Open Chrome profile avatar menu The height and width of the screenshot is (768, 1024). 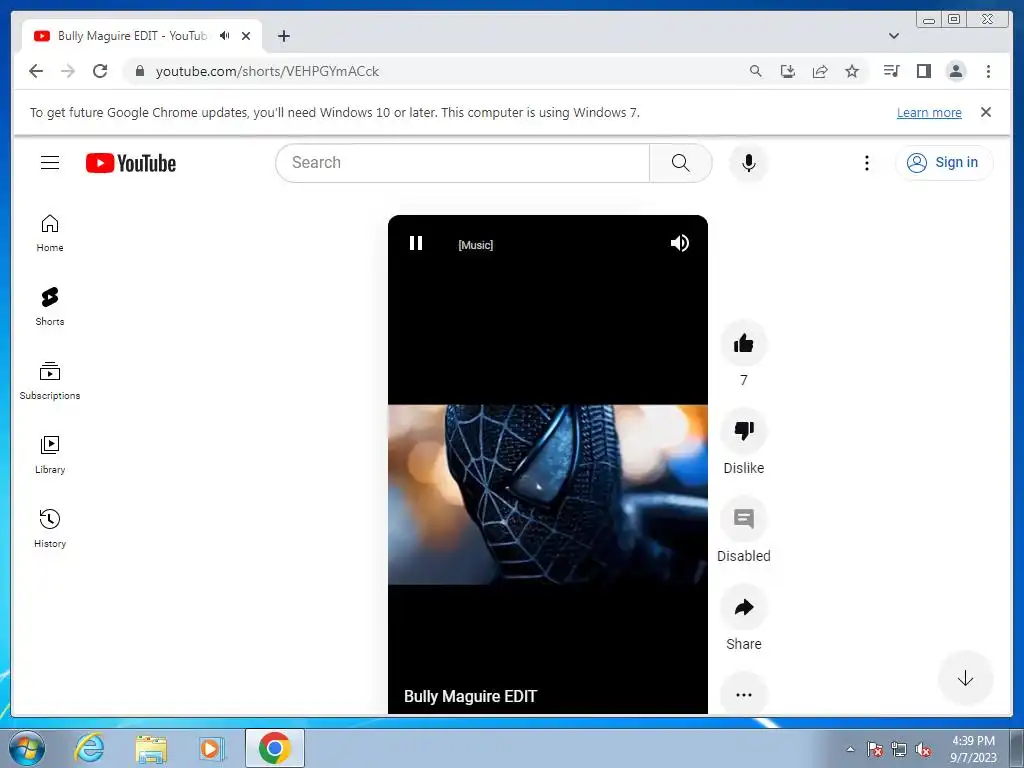point(955,71)
